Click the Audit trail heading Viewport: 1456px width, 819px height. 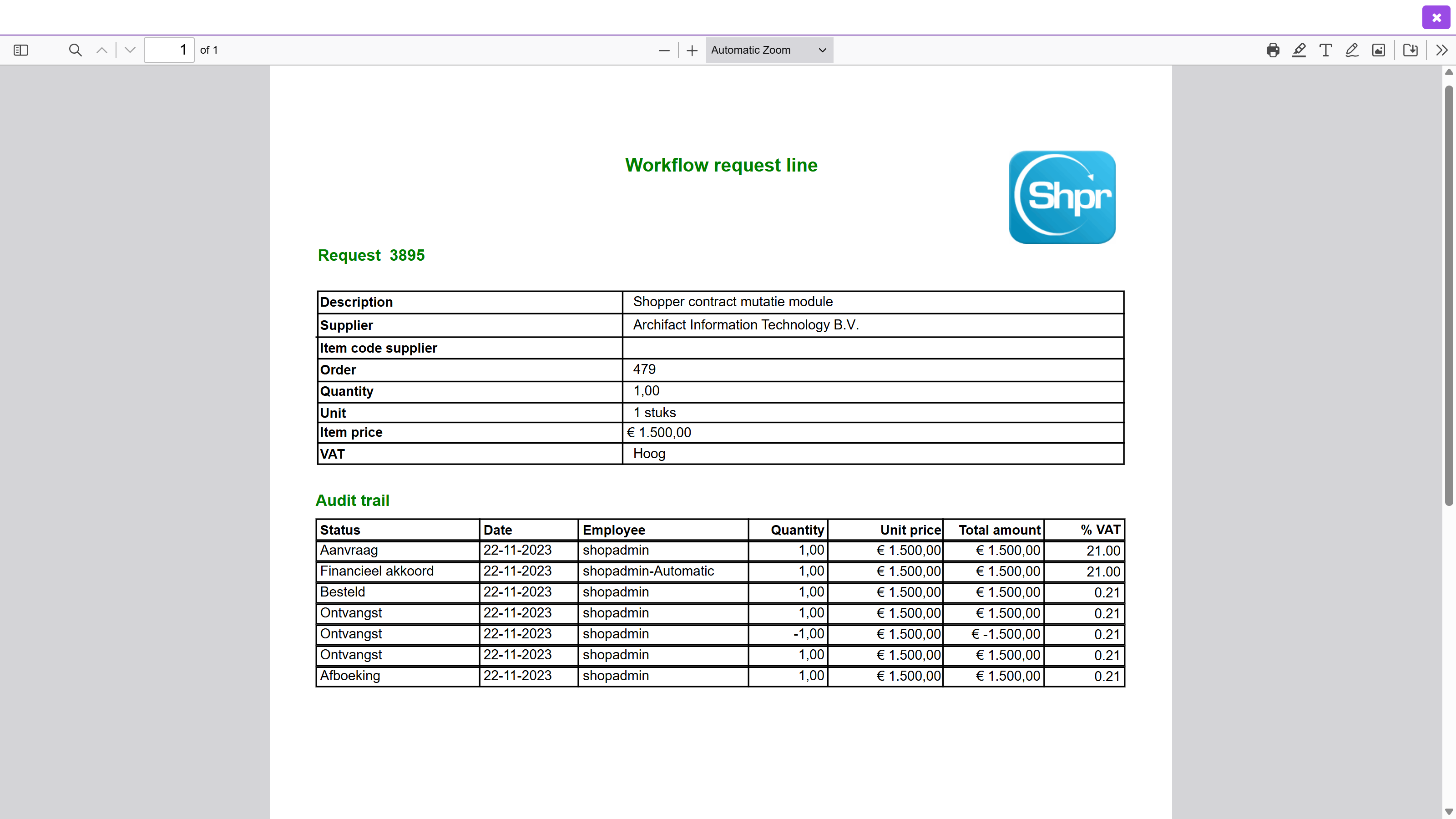coord(352,500)
